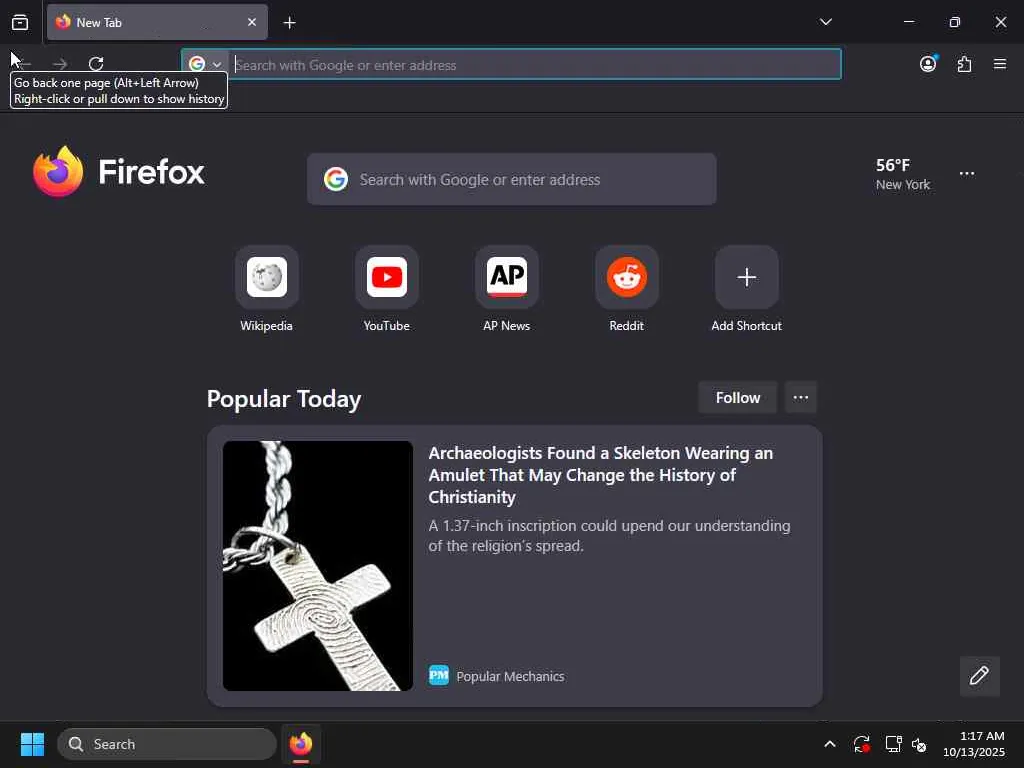Open the Google search engine selector dropdown
Image resolution: width=1024 pixels, height=768 pixels.
205,64
